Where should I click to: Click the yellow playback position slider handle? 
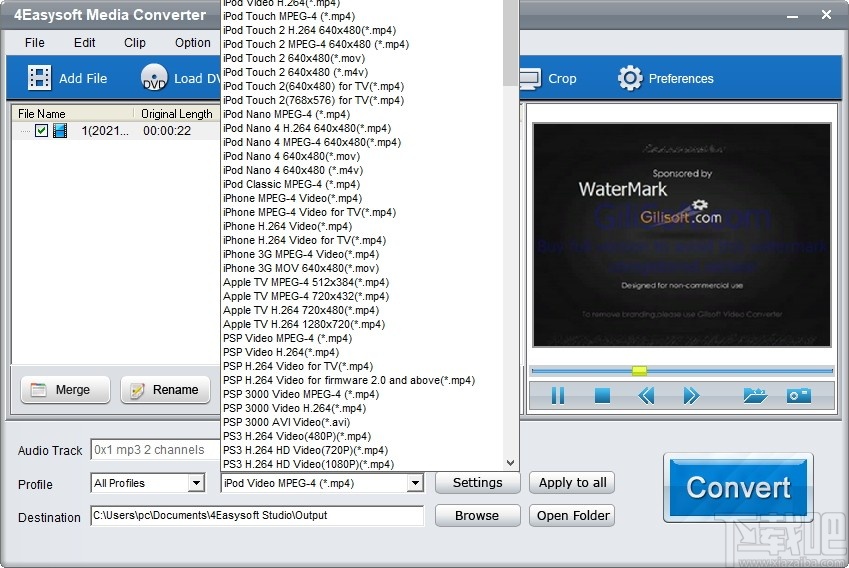[639, 371]
